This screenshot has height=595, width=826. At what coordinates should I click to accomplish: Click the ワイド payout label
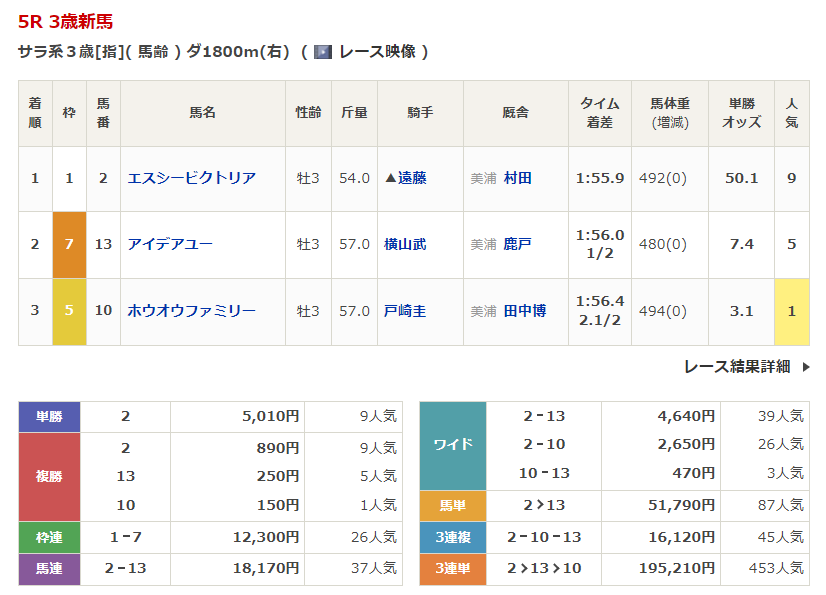pyautogui.click(x=452, y=445)
